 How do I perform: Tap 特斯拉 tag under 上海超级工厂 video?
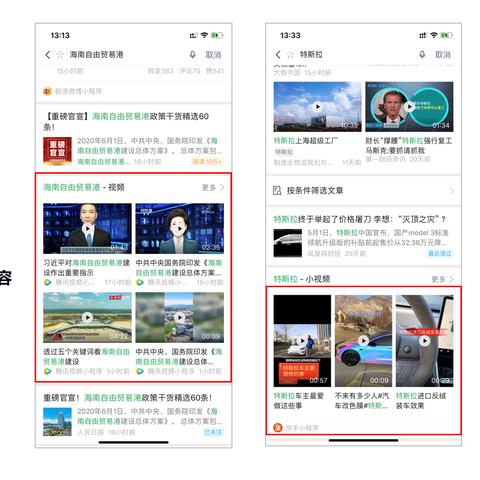click(284, 152)
